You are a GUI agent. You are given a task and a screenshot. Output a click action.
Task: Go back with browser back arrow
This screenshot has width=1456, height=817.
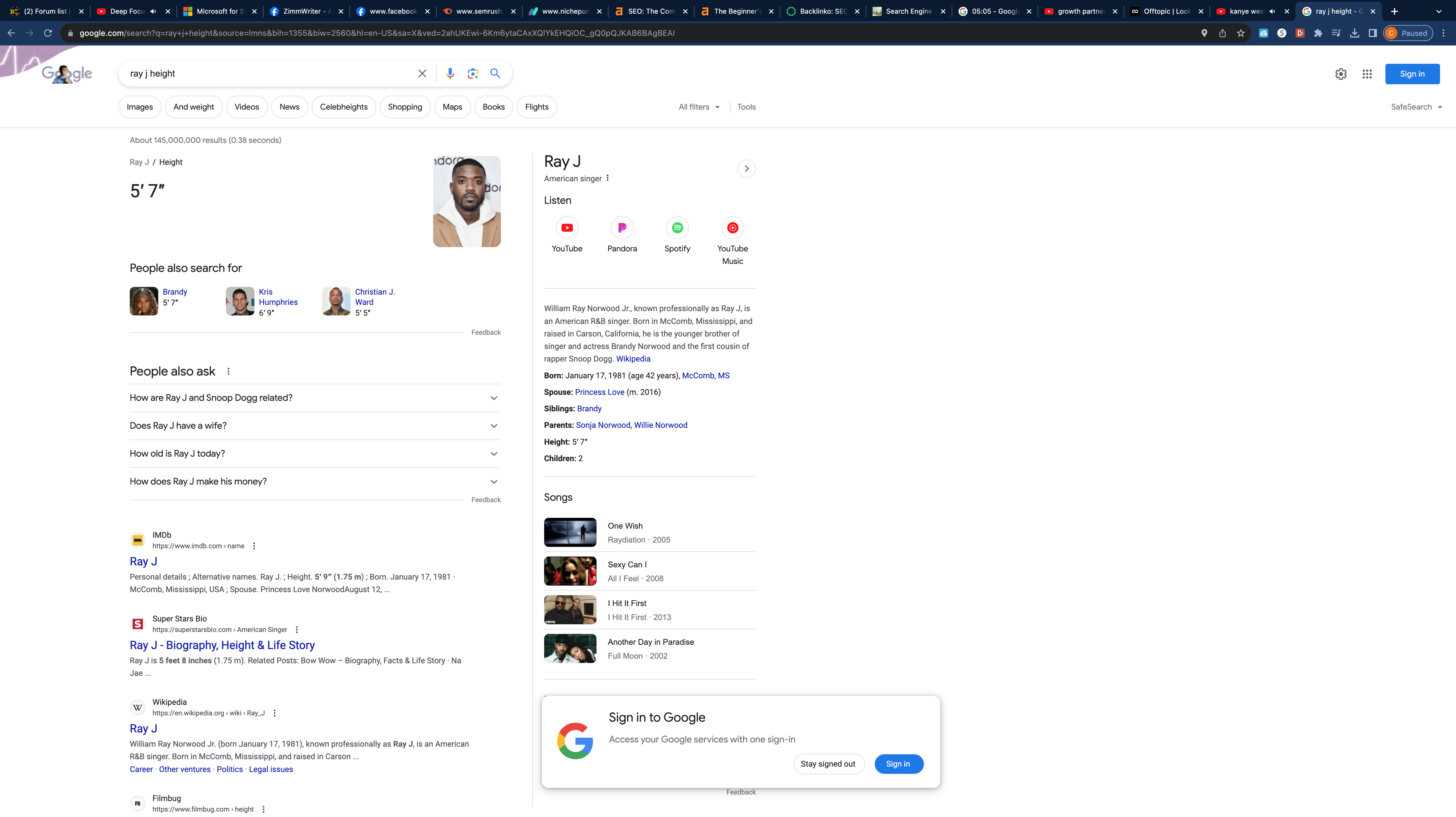[x=11, y=33]
